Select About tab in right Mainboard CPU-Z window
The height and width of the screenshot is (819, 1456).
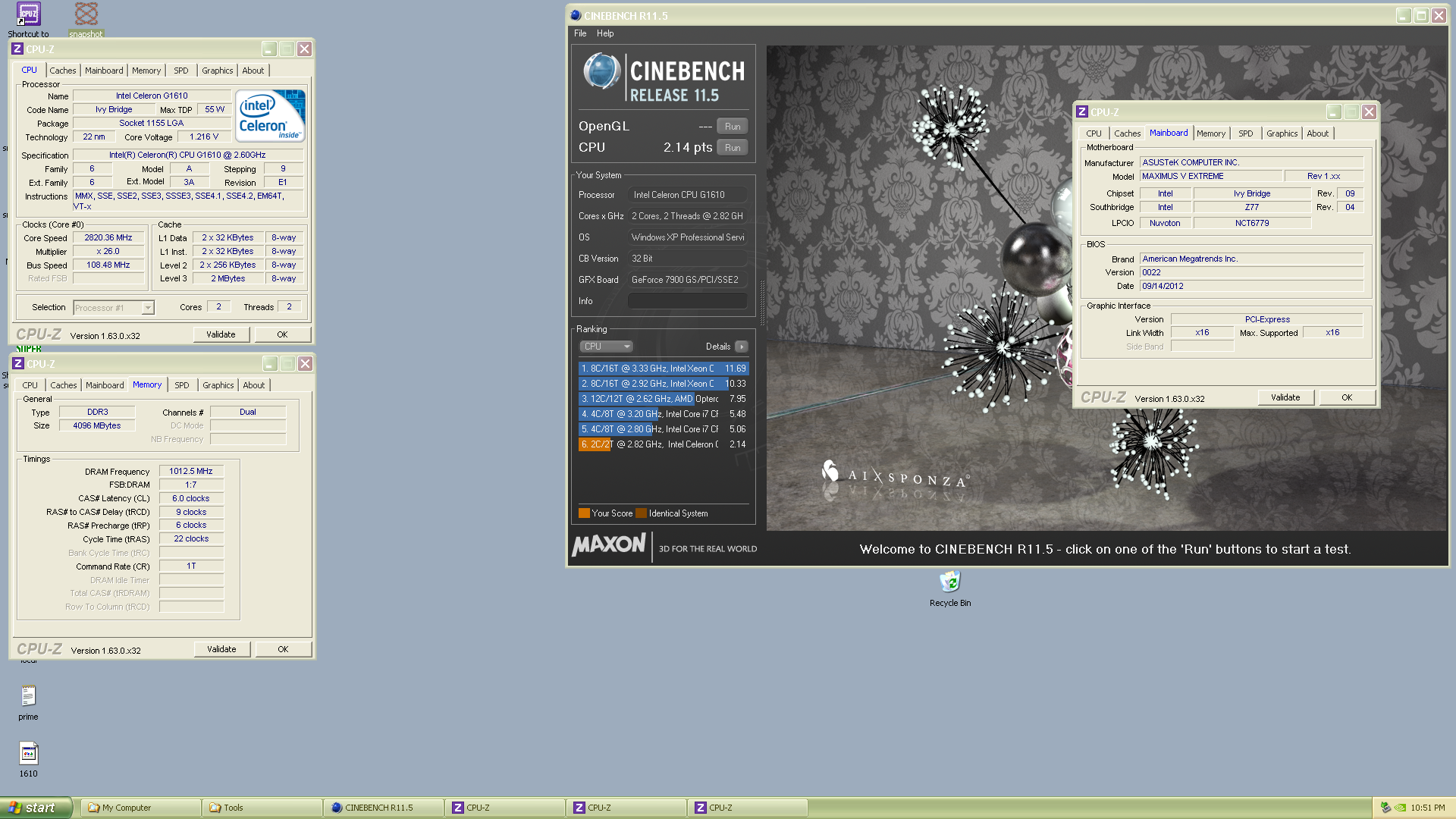click(x=1318, y=133)
